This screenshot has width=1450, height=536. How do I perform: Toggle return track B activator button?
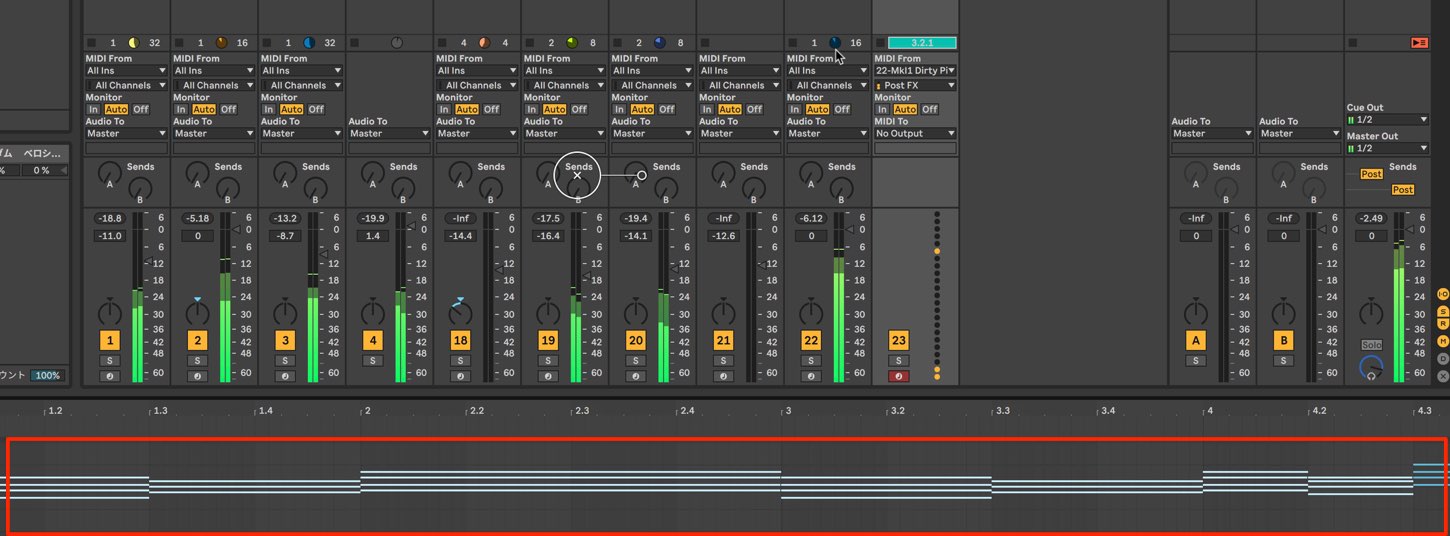(1283, 340)
